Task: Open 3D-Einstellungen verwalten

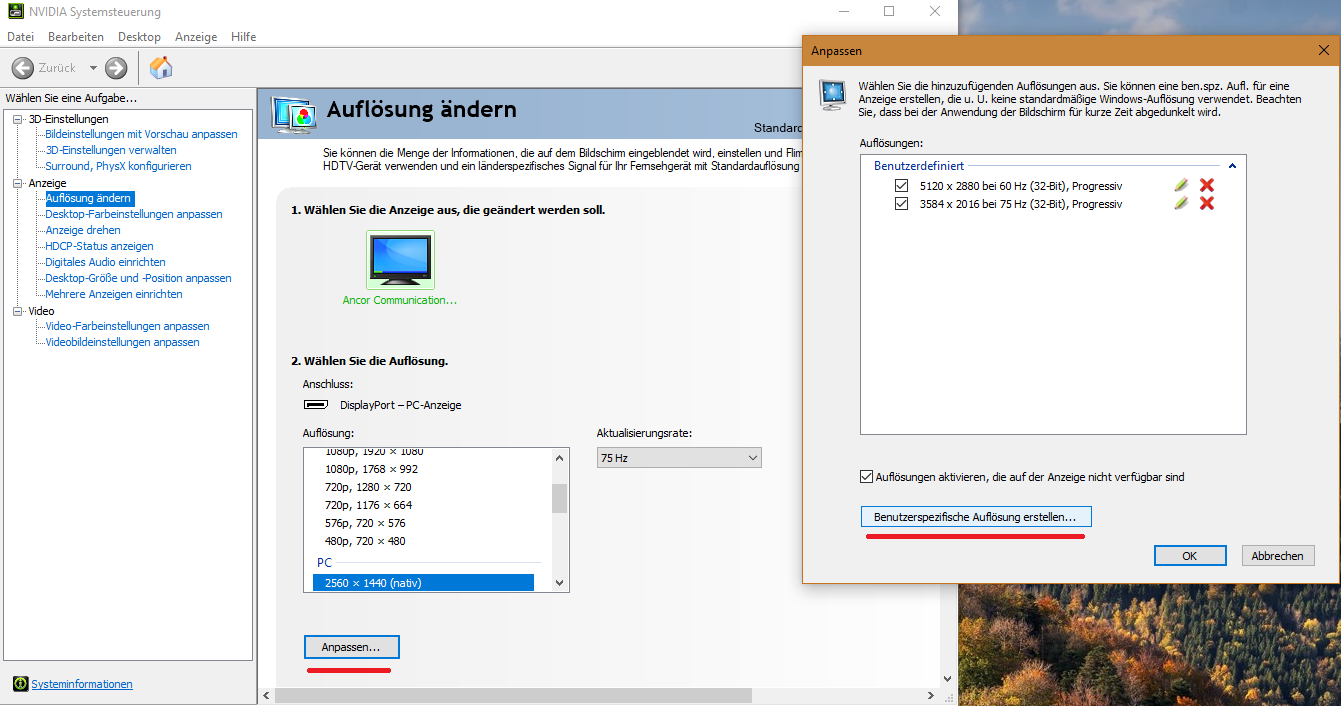Action: [x=111, y=150]
